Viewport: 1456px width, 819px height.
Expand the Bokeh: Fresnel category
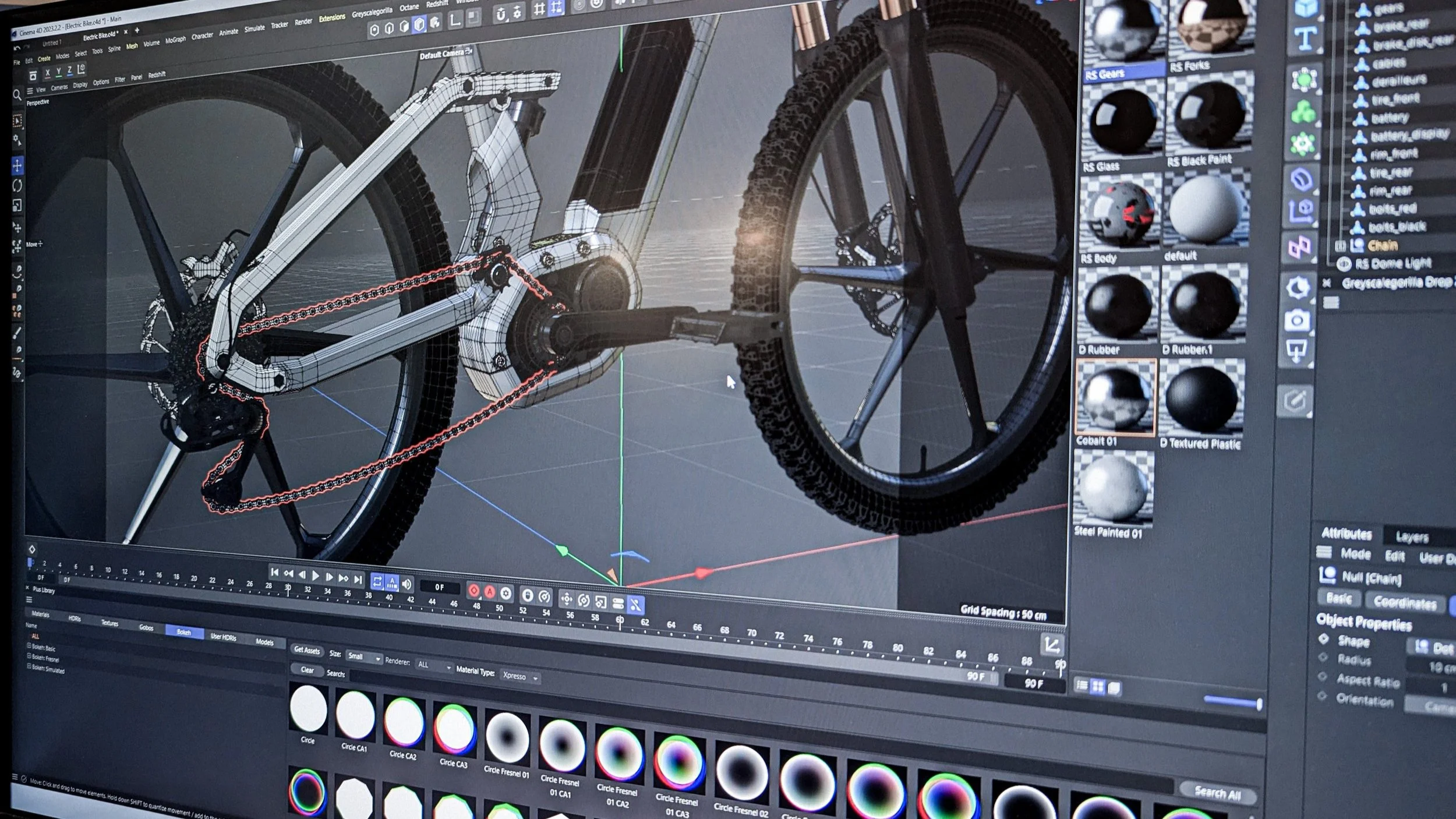point(29,657)
